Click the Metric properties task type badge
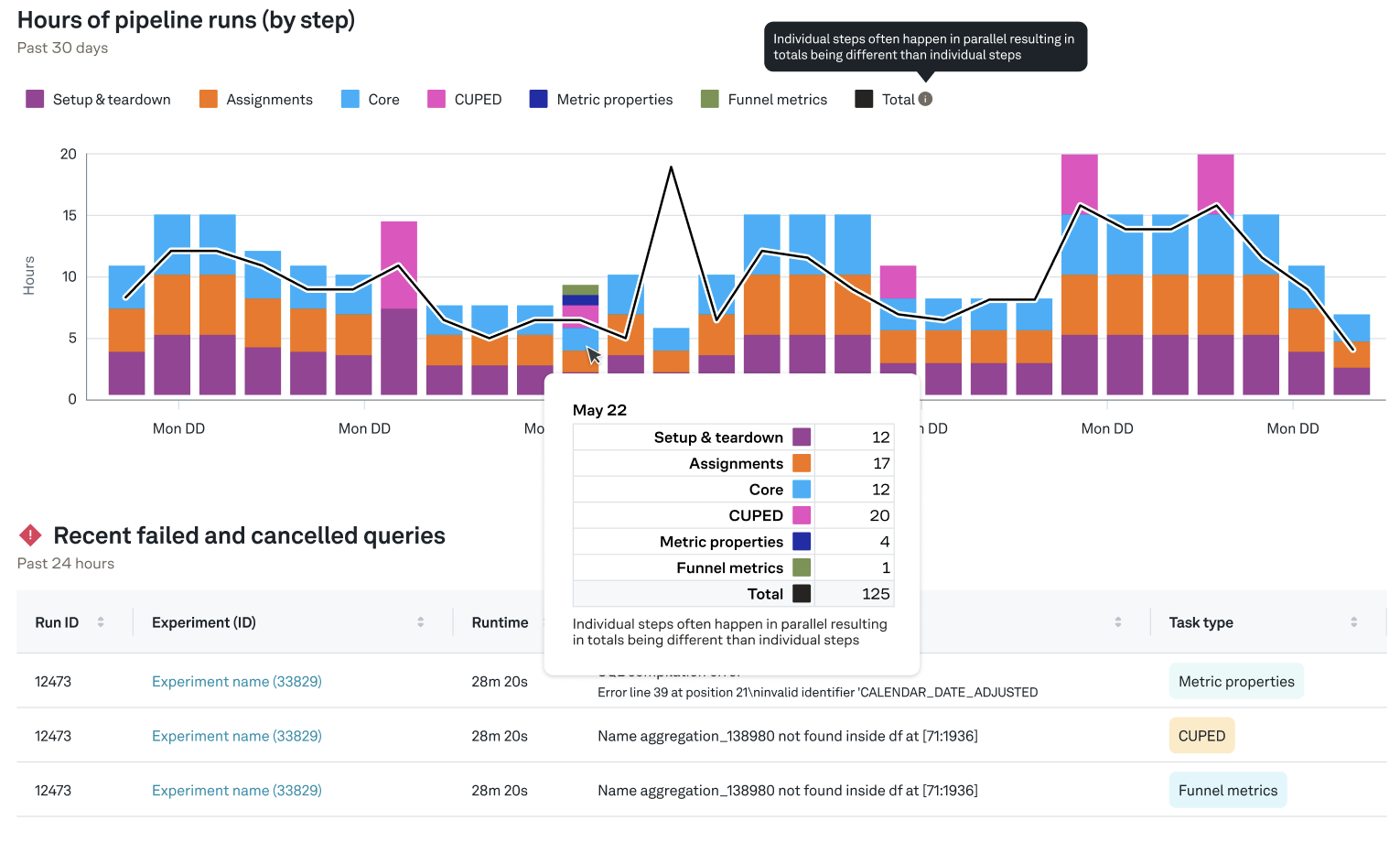 coord(1236,681)
